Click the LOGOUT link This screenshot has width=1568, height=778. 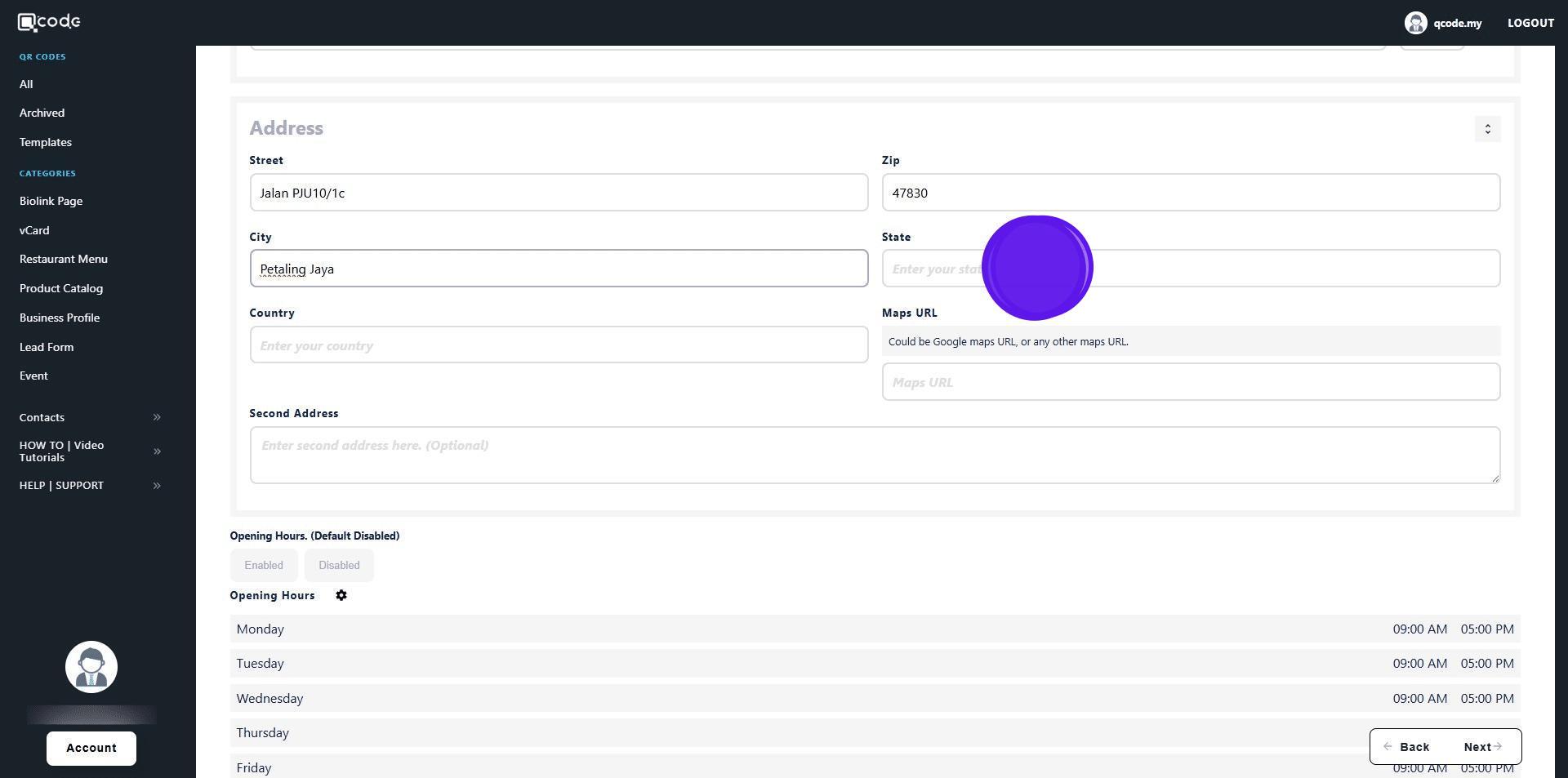point(1530,23)
